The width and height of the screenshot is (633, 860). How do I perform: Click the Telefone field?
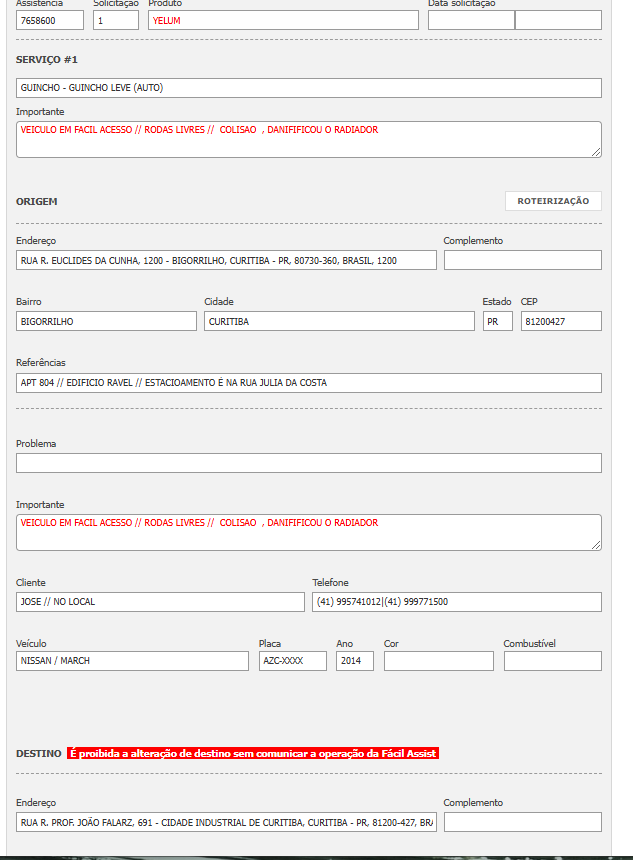[x=456, y=602]
